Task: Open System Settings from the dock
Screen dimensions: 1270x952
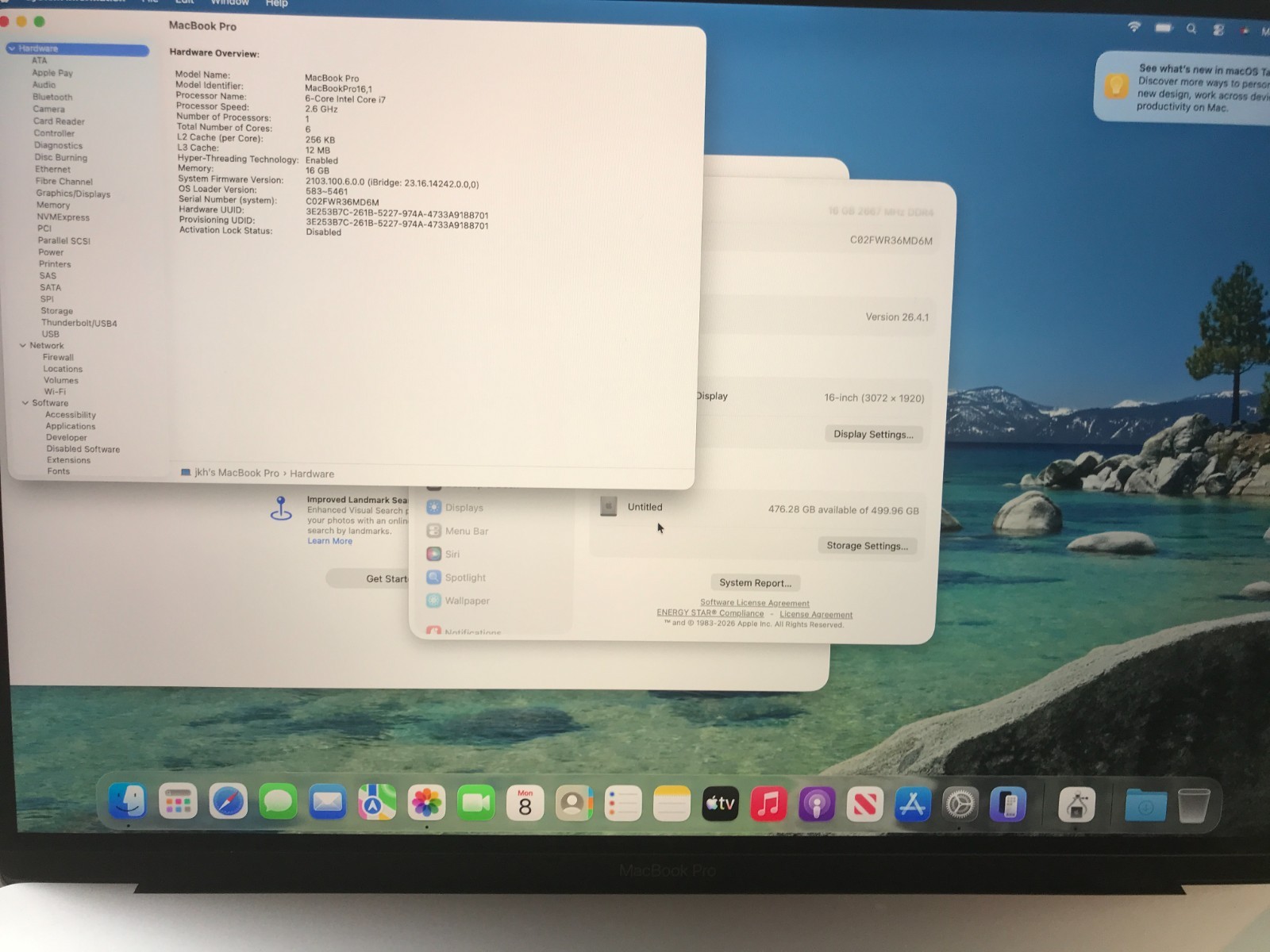Action: pyautogui.click(x=960, y=806)
